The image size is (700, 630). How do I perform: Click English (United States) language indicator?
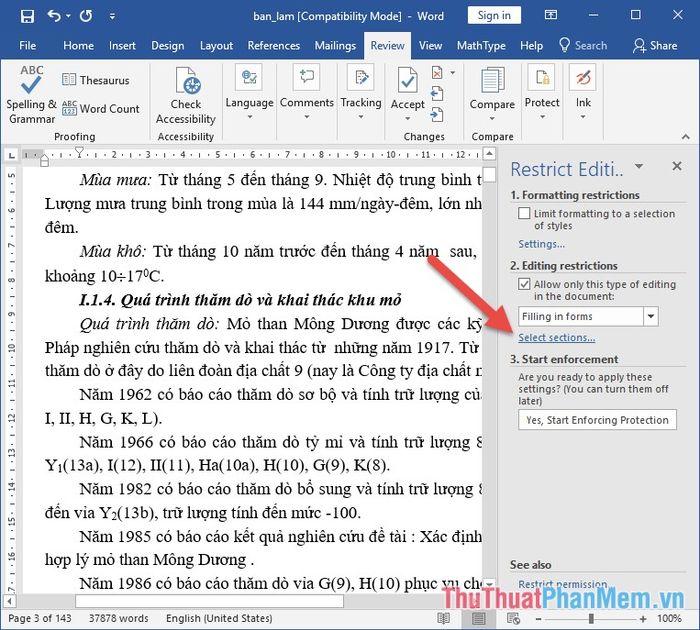pyautogui.click(x=219, y=618)
